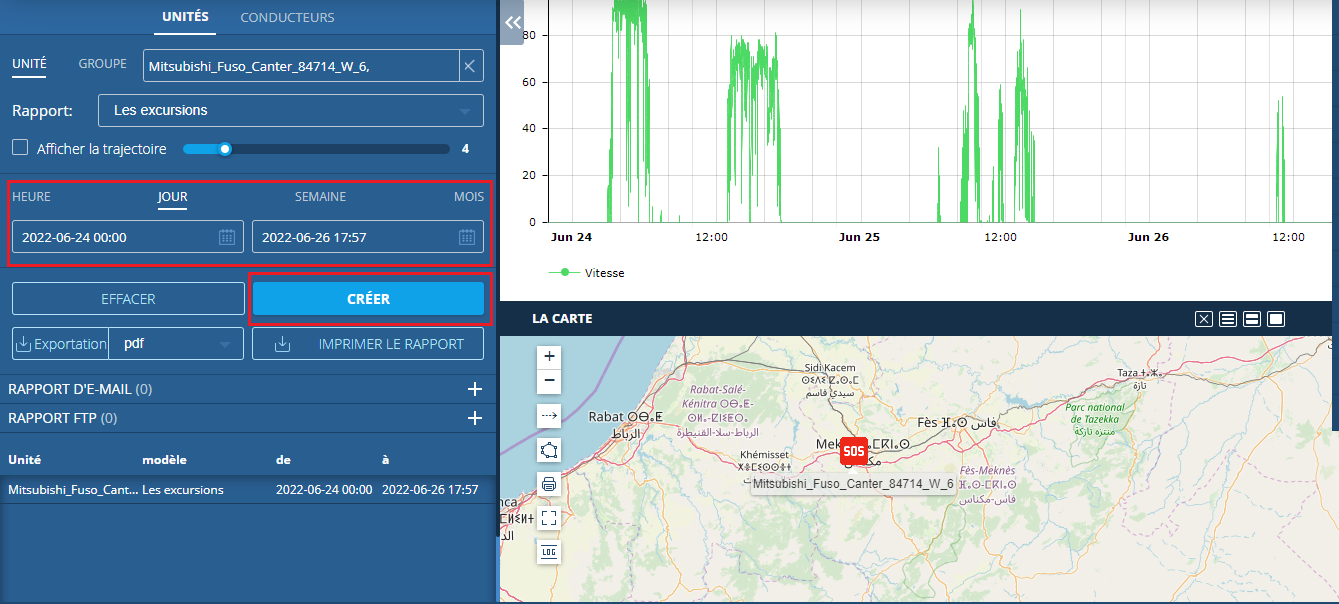Enable the Afficher la trajectoire checkbox

[x=20, y=148]
